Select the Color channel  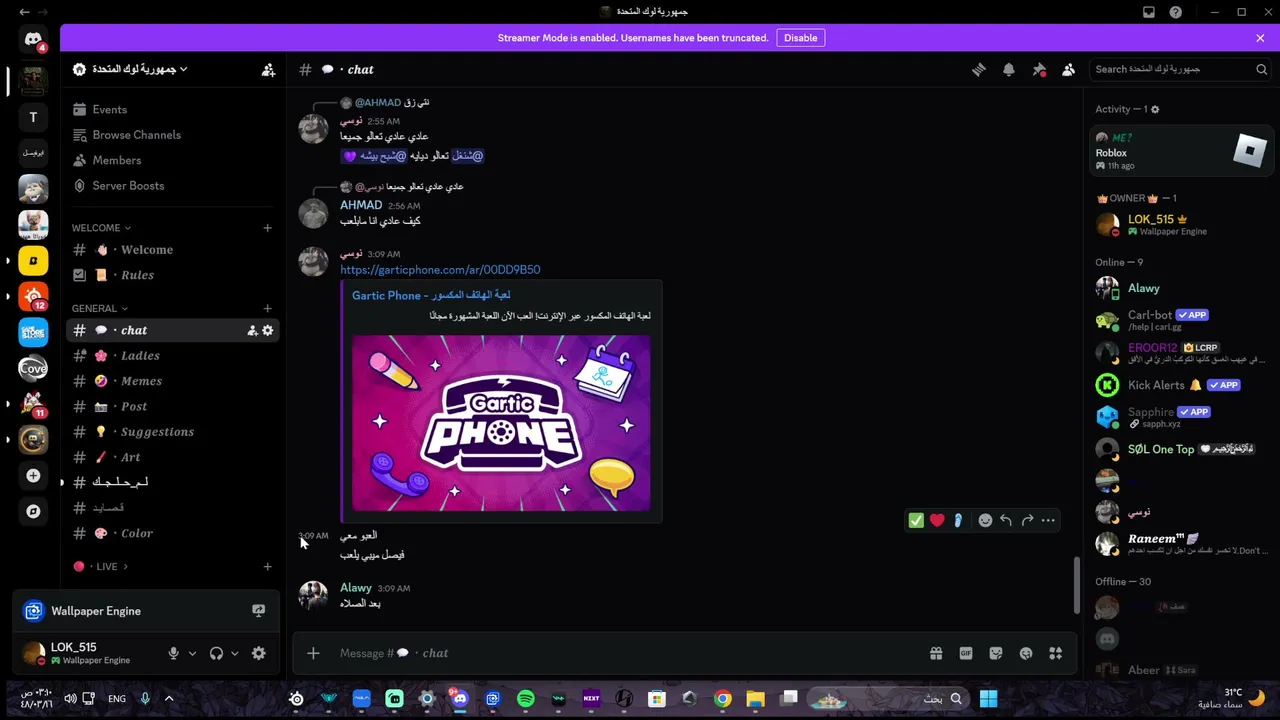click(x=173, y=533)
